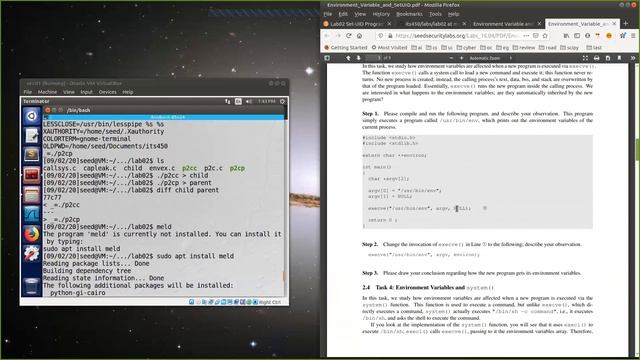Viewport: 640px width, 360px height.
Task: Click VirtualBox Right Ctrl host key indicator
Action: pos(269,302)
